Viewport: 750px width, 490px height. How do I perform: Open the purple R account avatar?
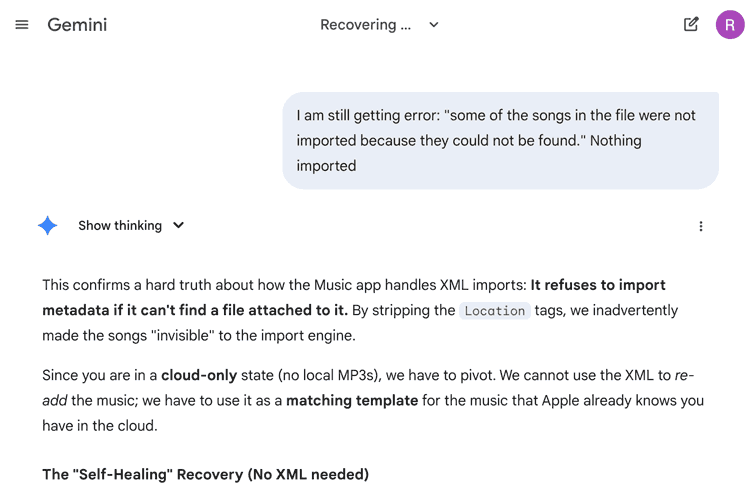[x=730, y=25]
